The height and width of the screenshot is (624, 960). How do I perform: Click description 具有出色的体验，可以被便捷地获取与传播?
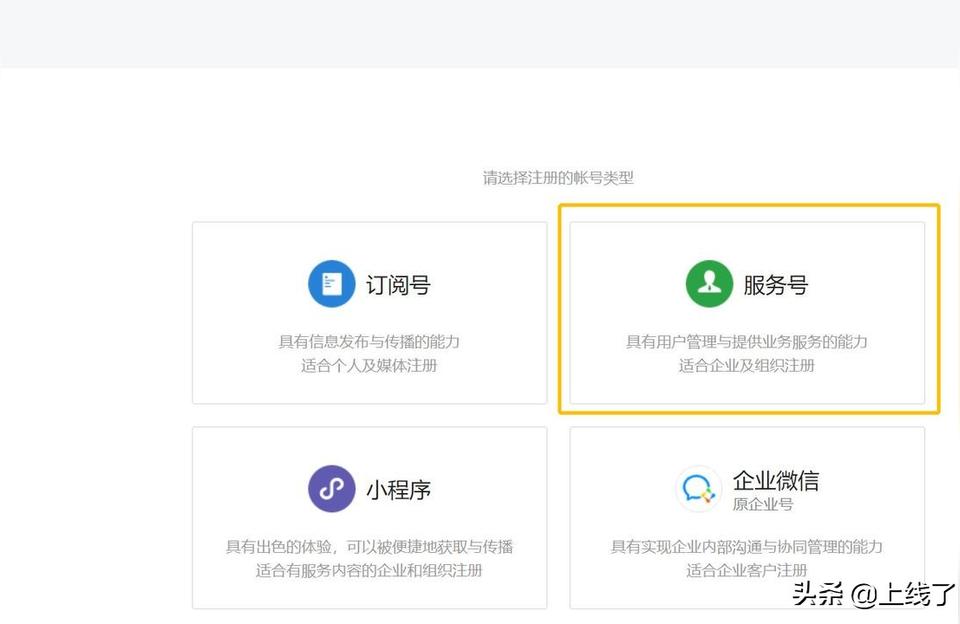369,546
